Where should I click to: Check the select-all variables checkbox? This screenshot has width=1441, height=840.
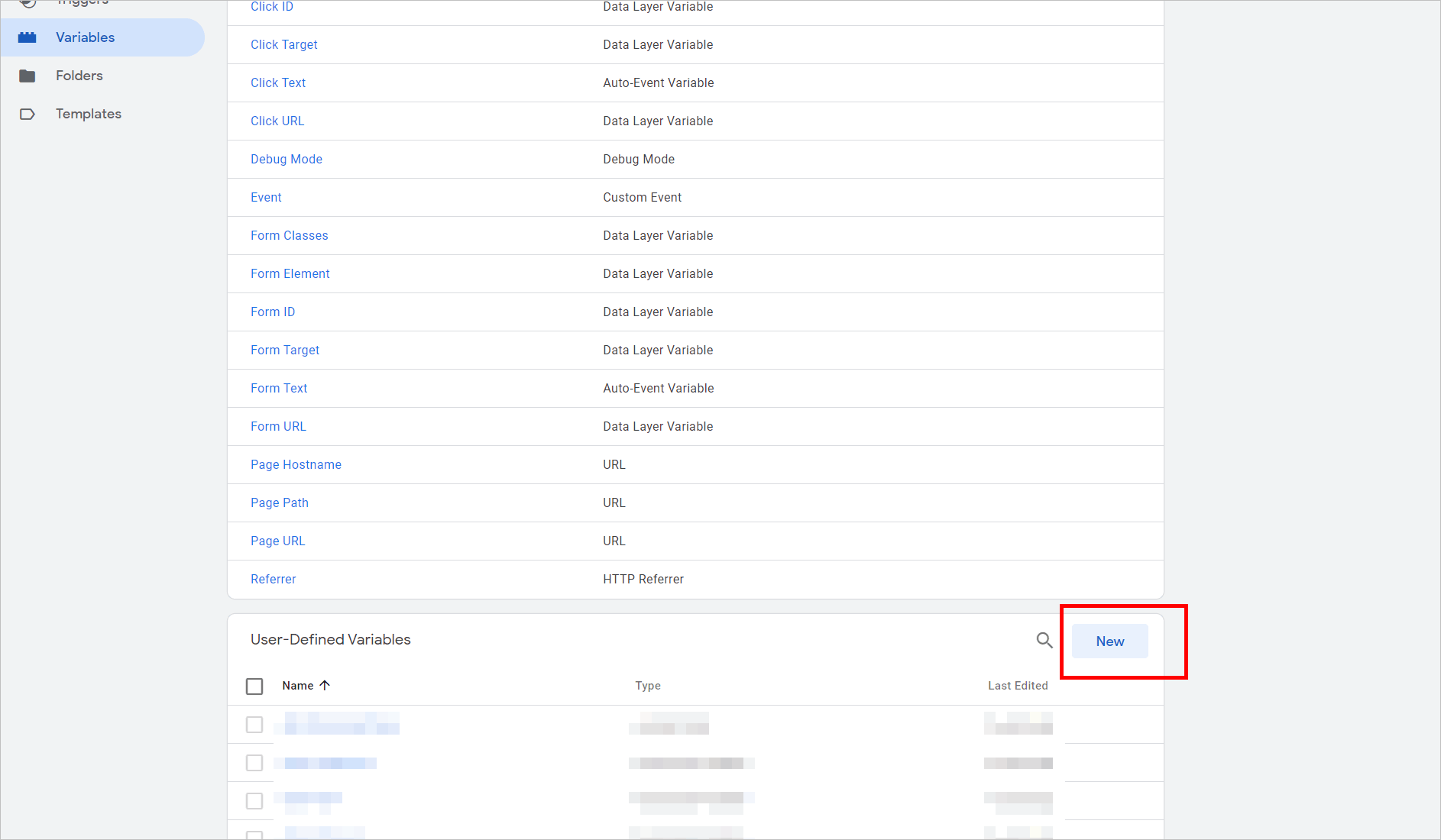(254, 686)
